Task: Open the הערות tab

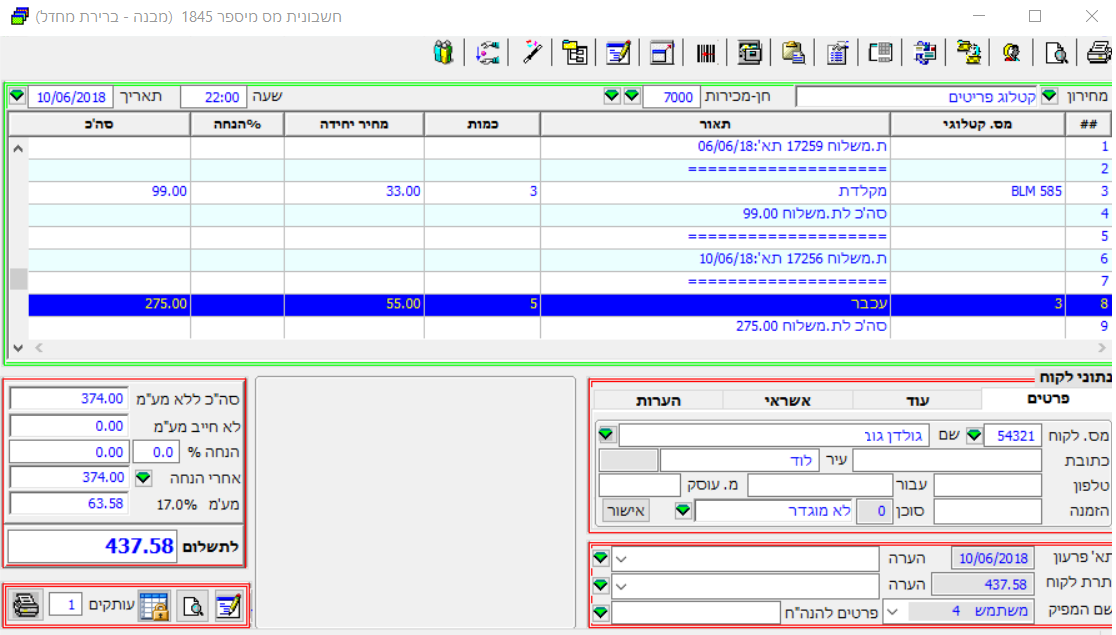Action: pos(658,401)
